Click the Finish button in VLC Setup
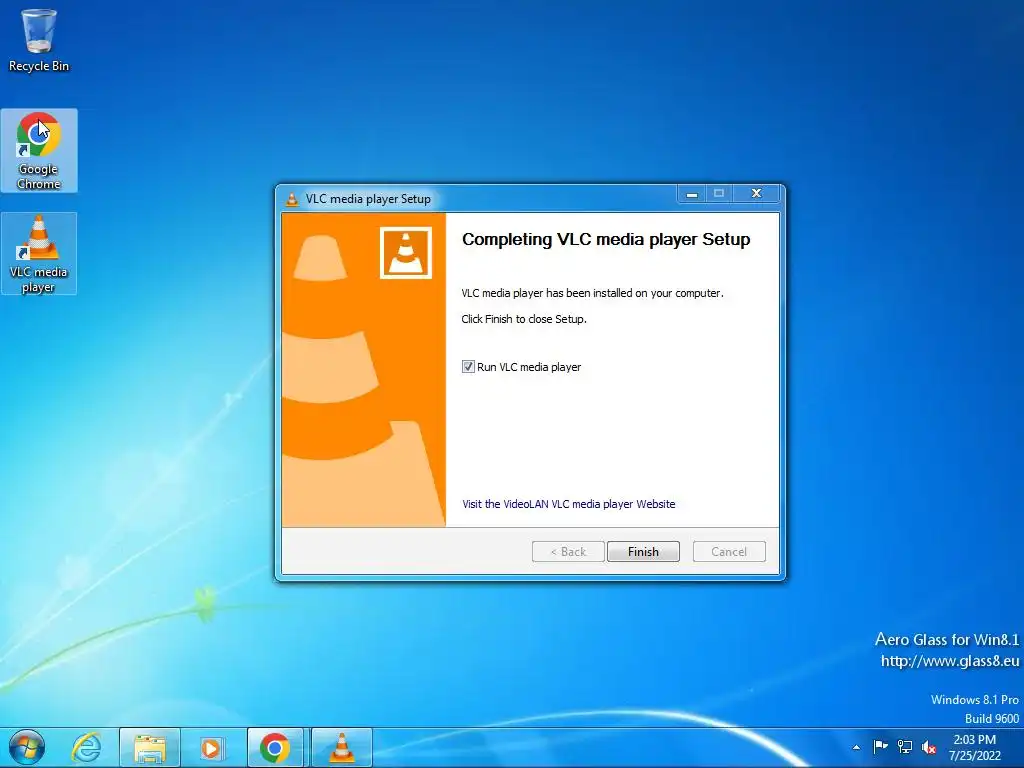 (x=643, y=551)
